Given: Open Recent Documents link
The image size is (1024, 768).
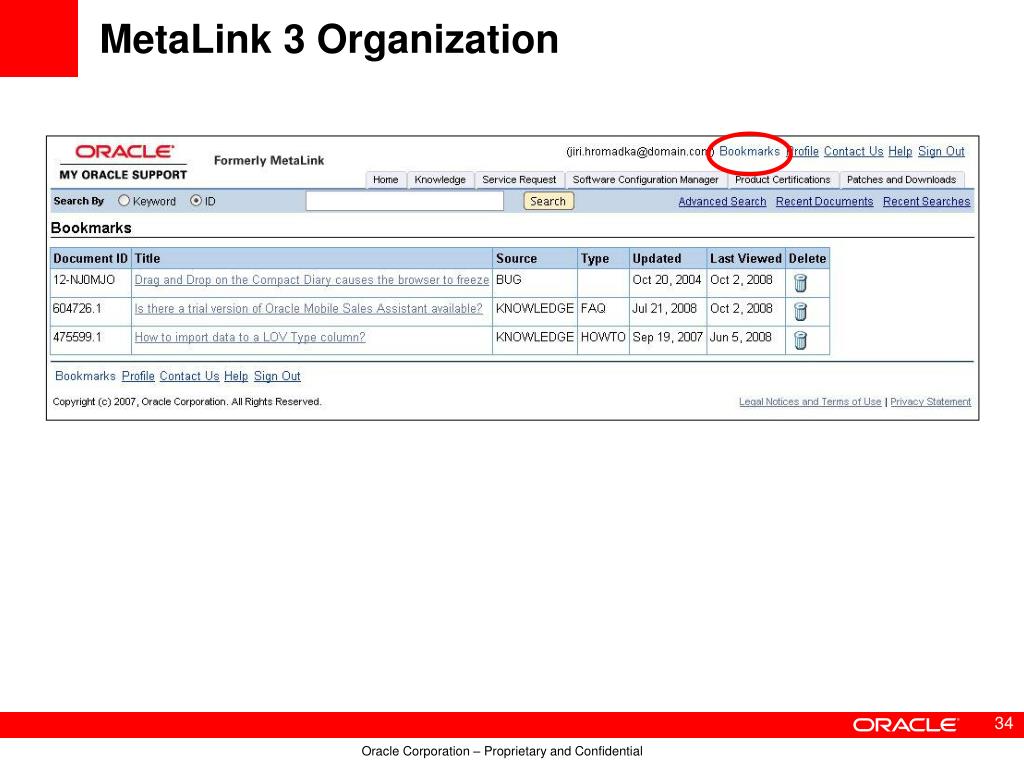Looking at the screenshot, I should pos(824,202).
